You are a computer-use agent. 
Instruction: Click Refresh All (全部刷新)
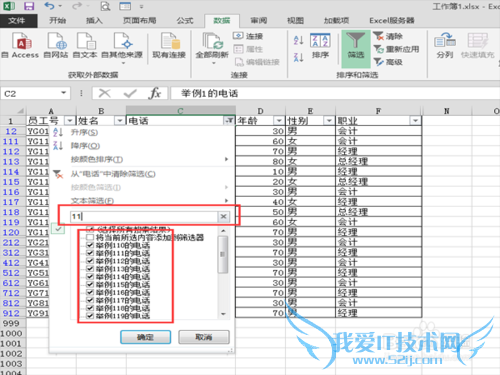(212, 47)
